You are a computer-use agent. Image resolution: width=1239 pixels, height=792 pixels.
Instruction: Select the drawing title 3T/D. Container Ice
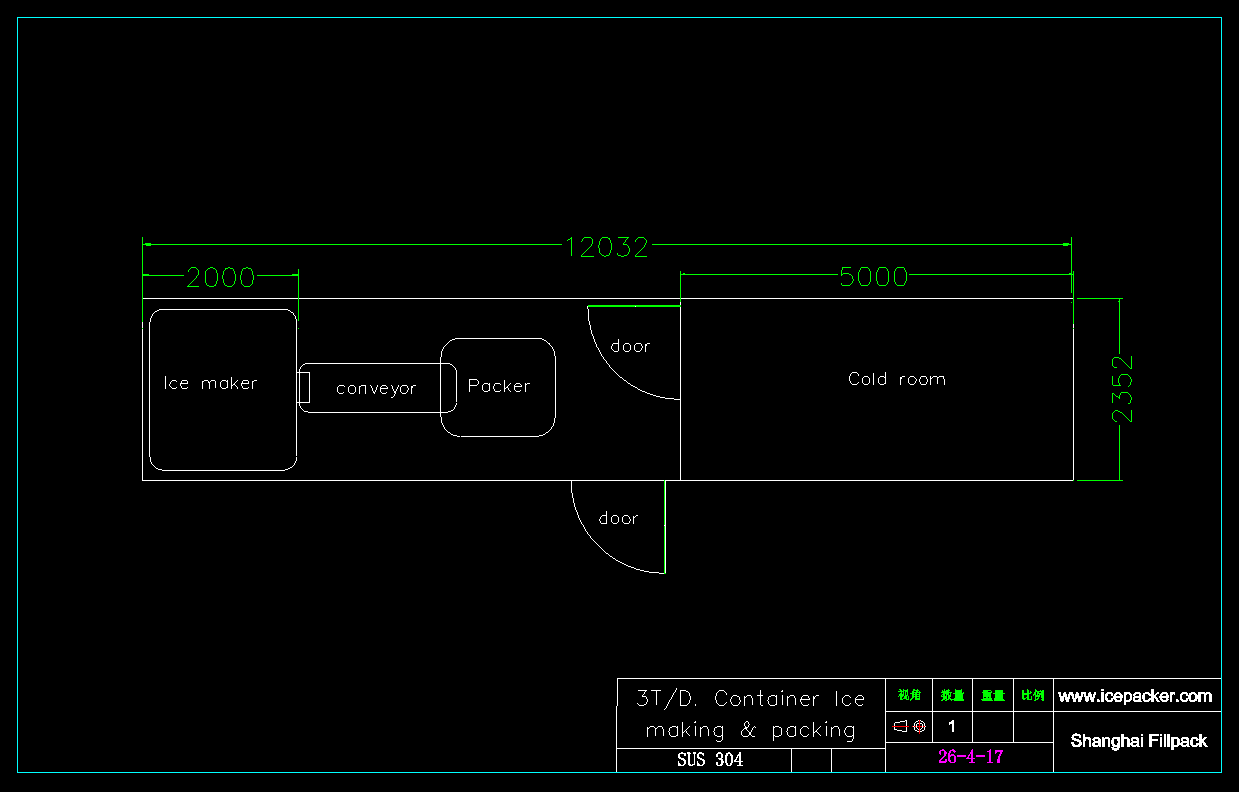[x=750, y=699]
